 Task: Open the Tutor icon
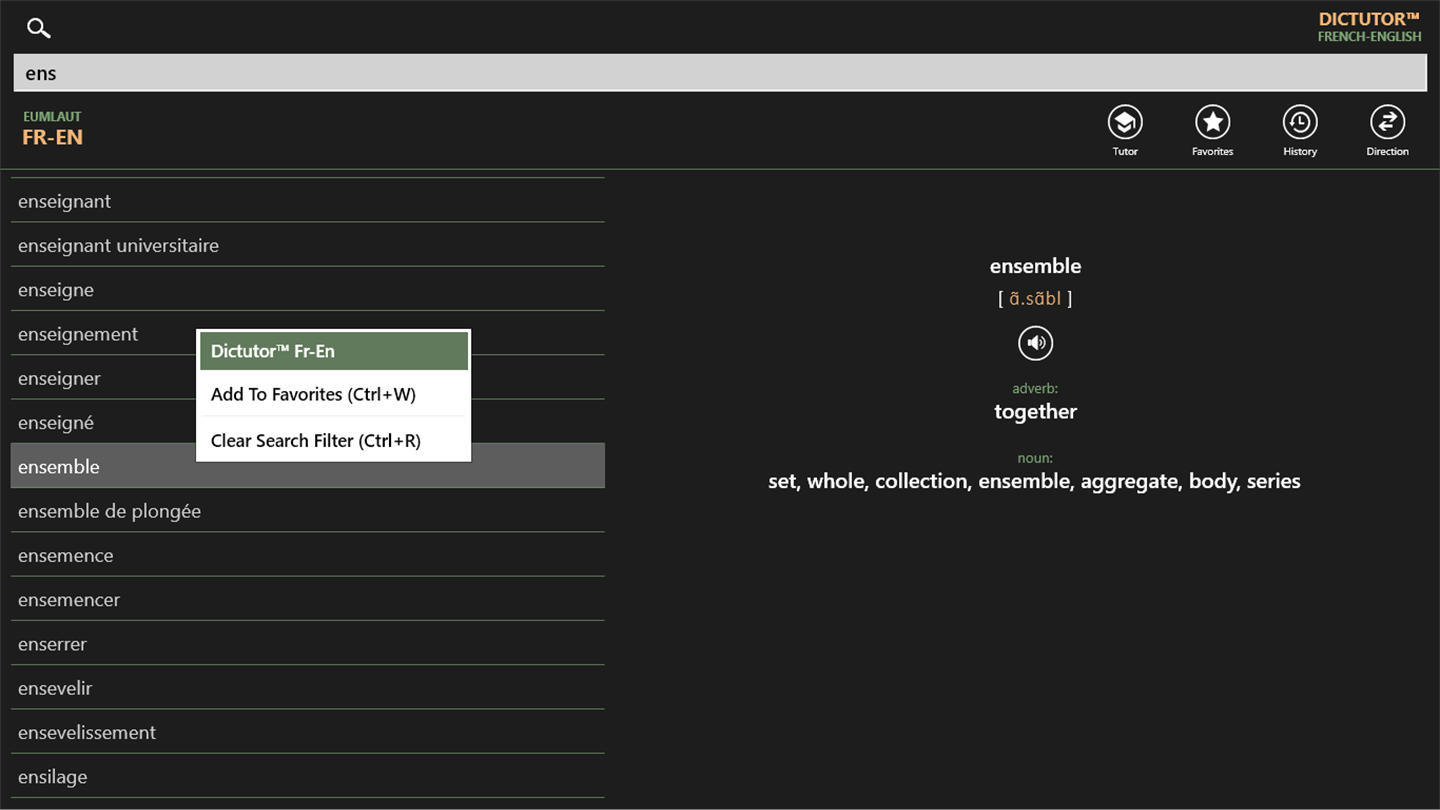coord(1125,123)
